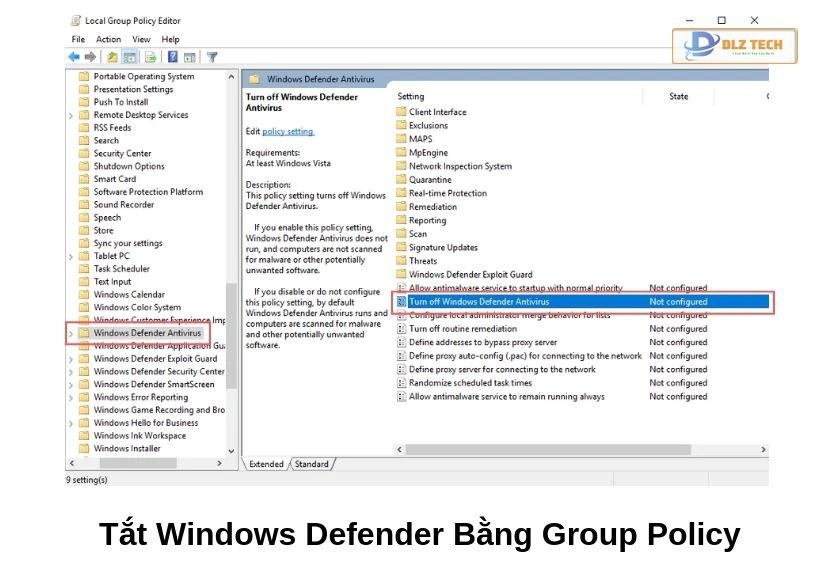Screen dimensions: 840x572
Task: Click the Forward arrow in the toolbar
Action: pyautogui.click(x=90, y=57)
